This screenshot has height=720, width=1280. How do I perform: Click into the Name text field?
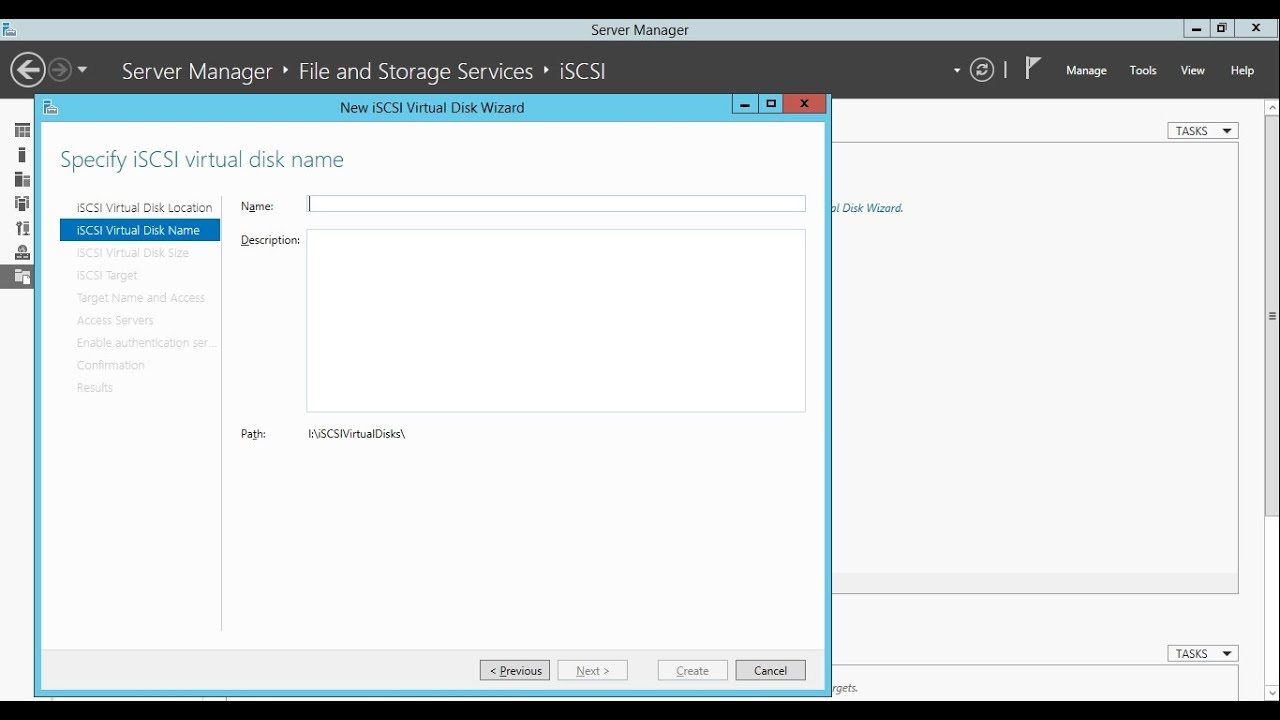click(556, 204)
